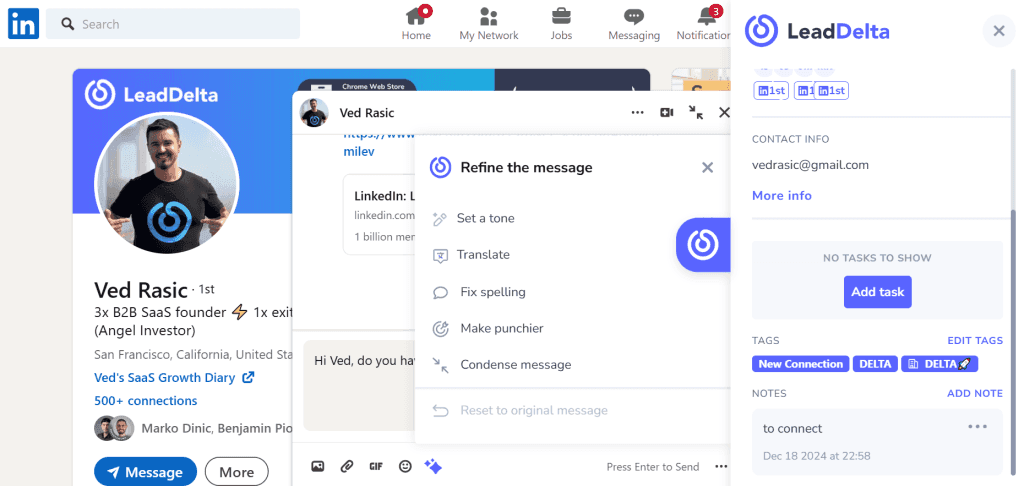Click the AI sparkle icon in message toolbar
Image resolution: width=1024 pixels, height=486 pixels.
click(x=433, y=466)
